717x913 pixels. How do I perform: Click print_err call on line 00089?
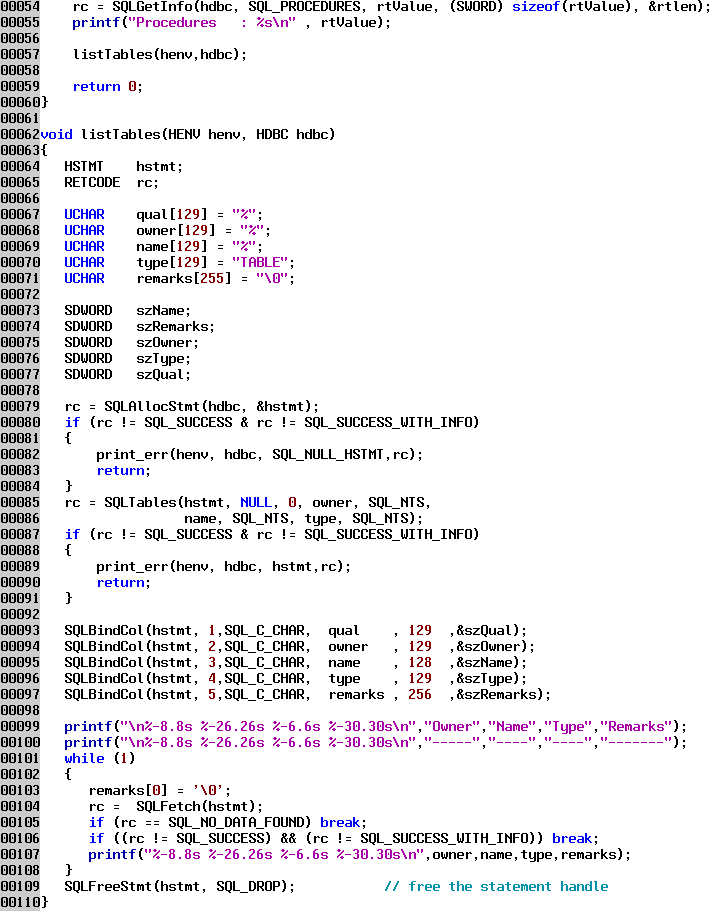pyautogui.click(x=224, y=567)
